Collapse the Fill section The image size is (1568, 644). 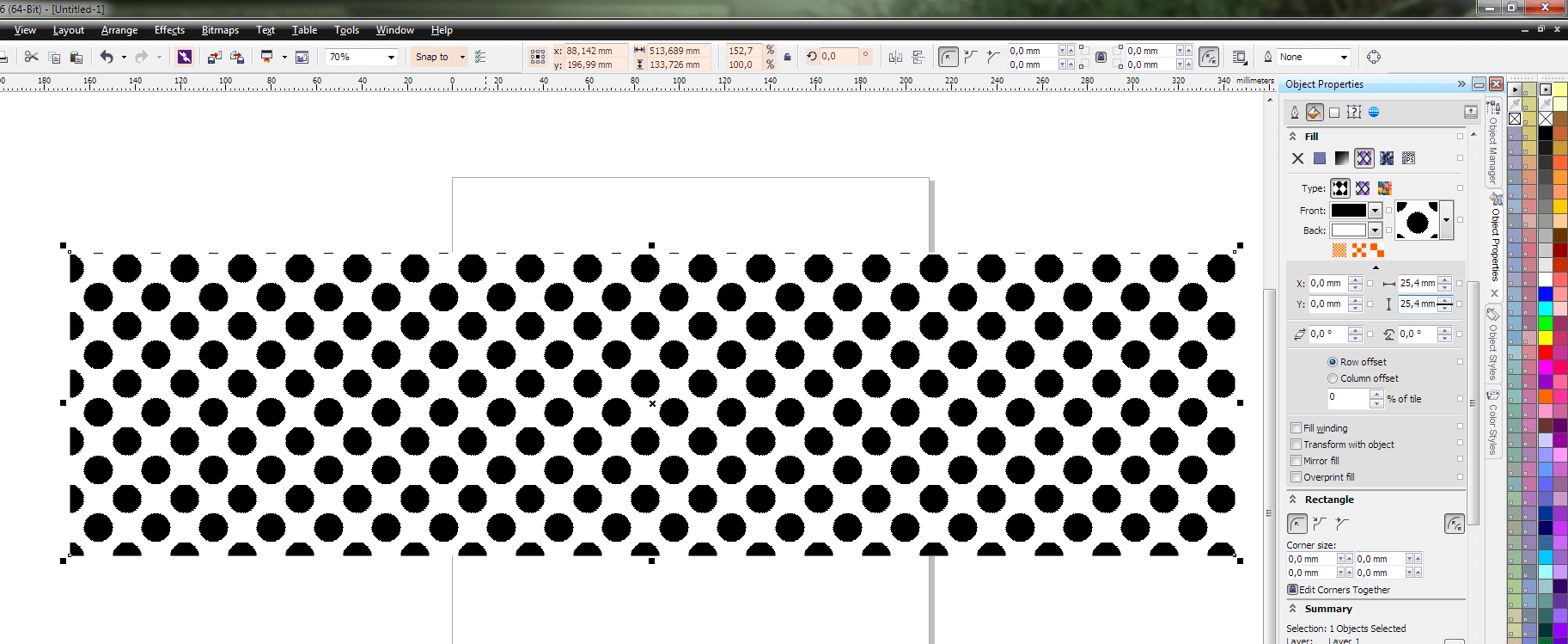point(1292,137)
